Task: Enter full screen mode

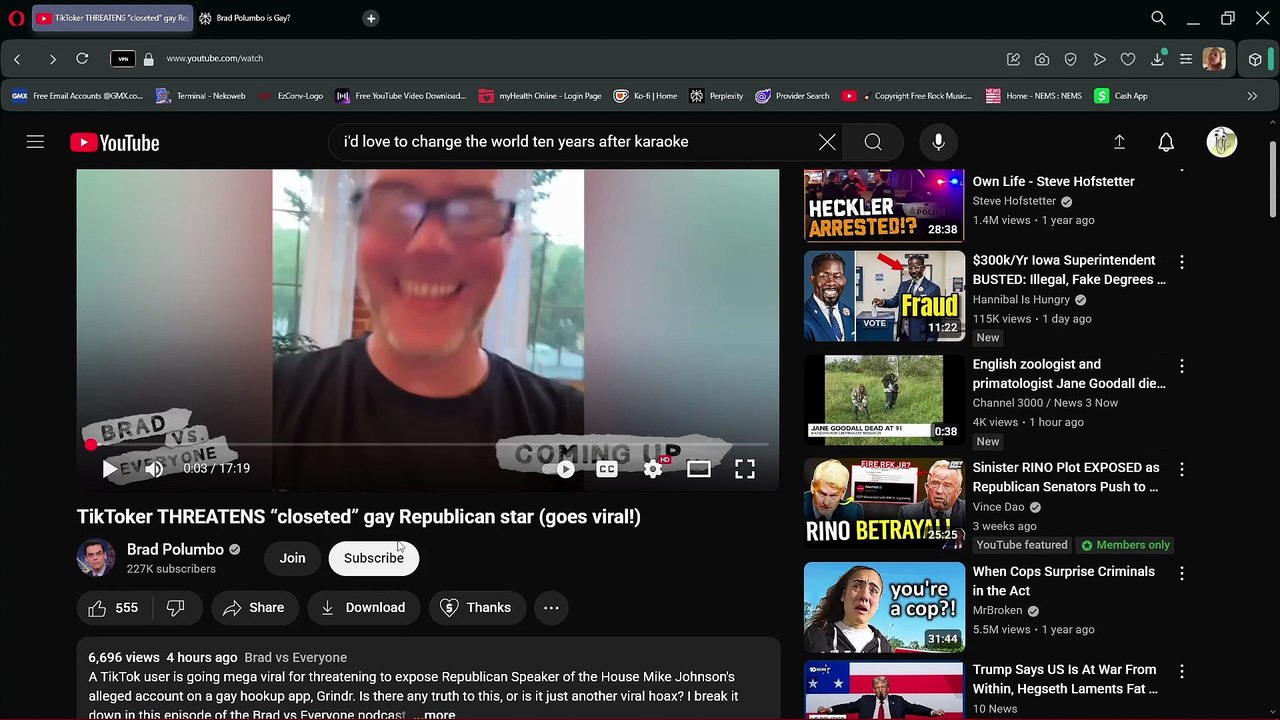Action: 745,468
